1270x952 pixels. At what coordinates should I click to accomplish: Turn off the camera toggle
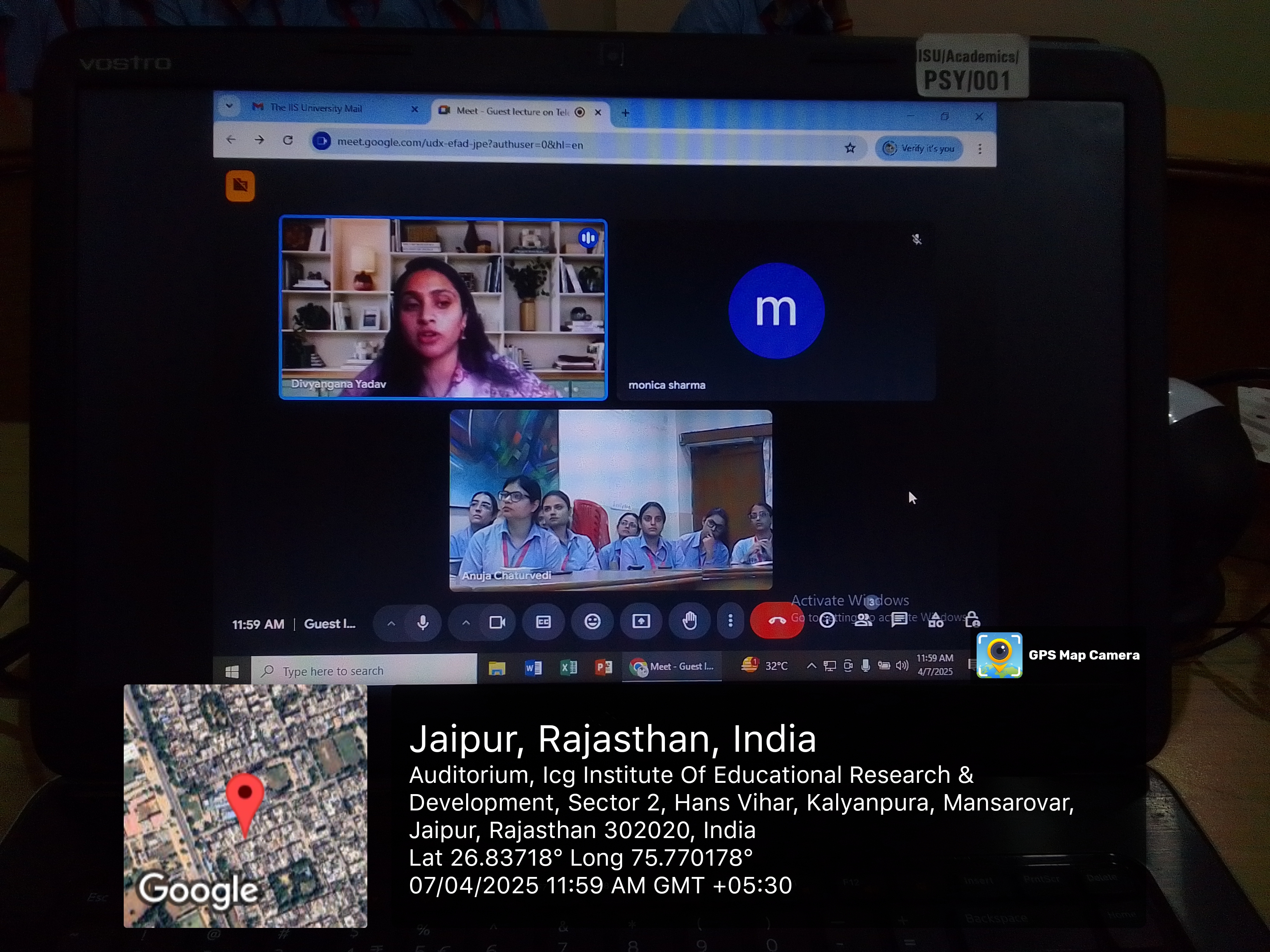[x=496, y=623]
